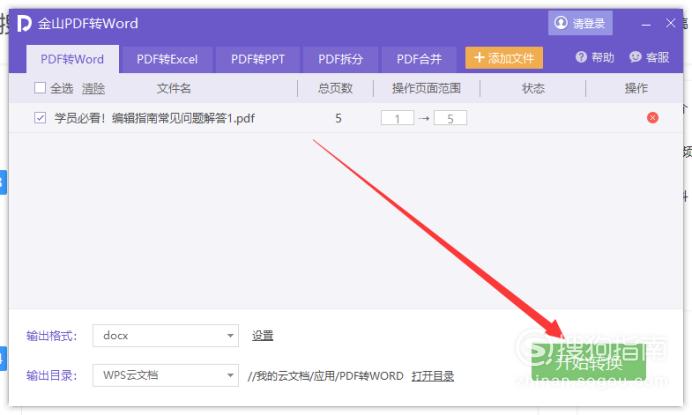The image size is (692, 415).
Task: Switch to PDF转Word tab
Action: point(72,59)
